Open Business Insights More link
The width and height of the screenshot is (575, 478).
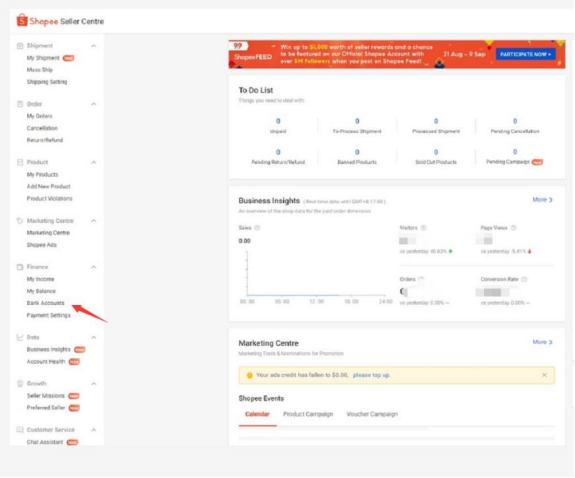(x=543, y=200)
